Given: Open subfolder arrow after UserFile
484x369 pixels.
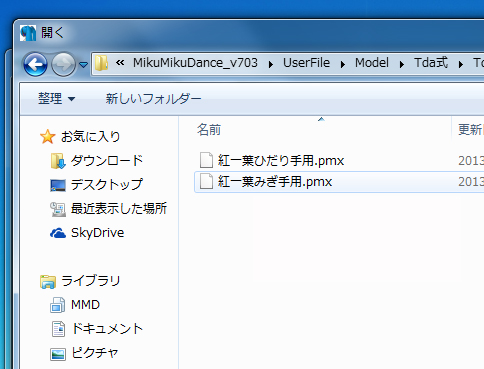Looking at the screenshot, I should point(342,64).
